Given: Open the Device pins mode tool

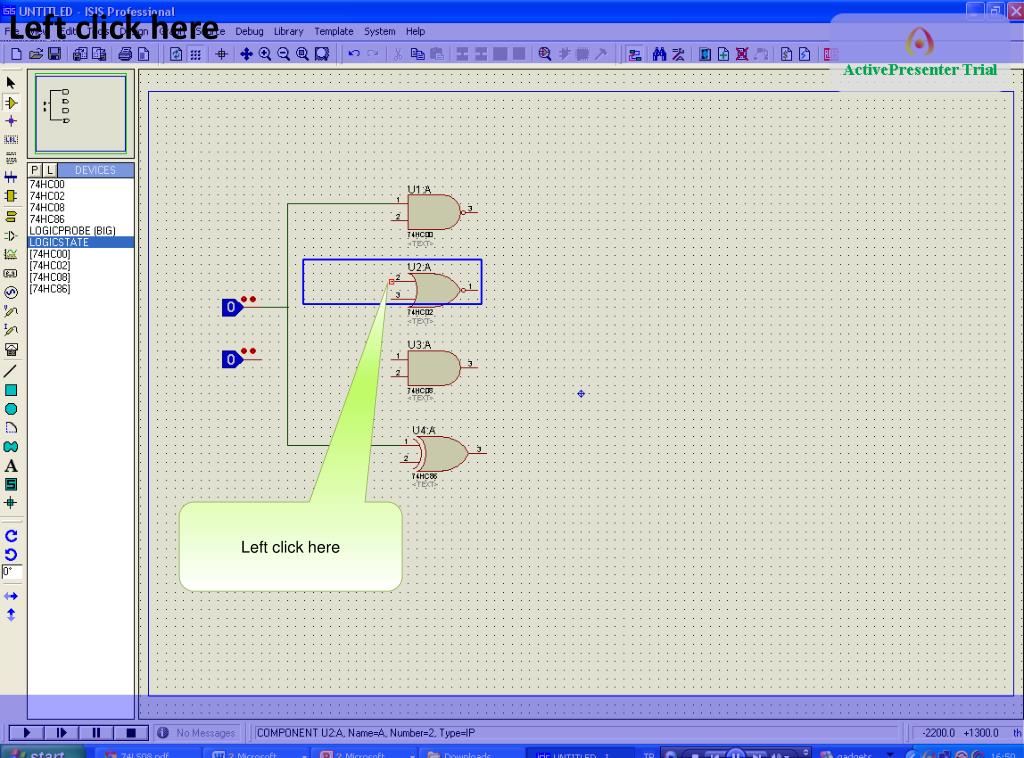Looking at the screenshot, I should 10,236.
